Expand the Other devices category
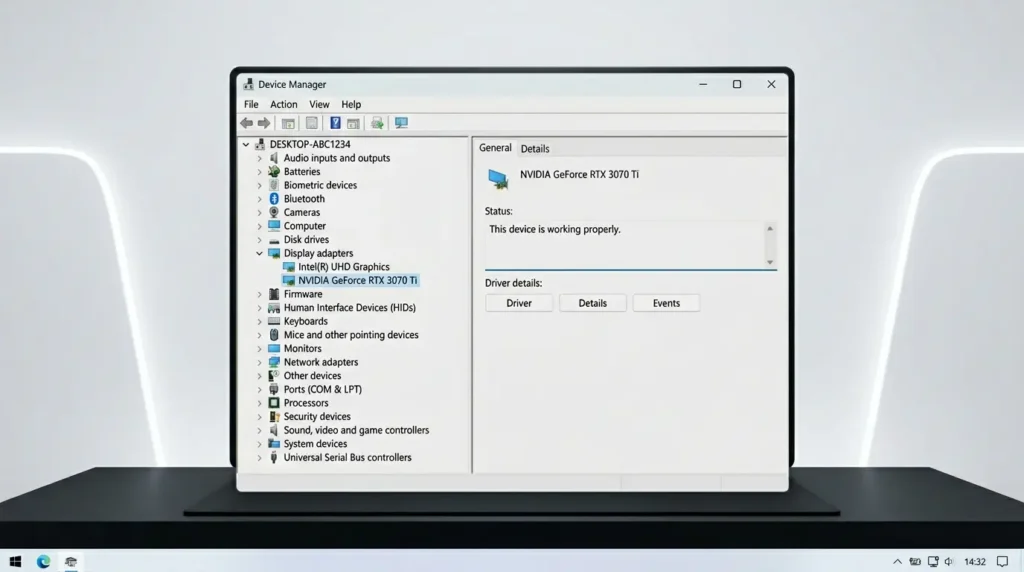The image size is (1024, 572). pos(259,376)
